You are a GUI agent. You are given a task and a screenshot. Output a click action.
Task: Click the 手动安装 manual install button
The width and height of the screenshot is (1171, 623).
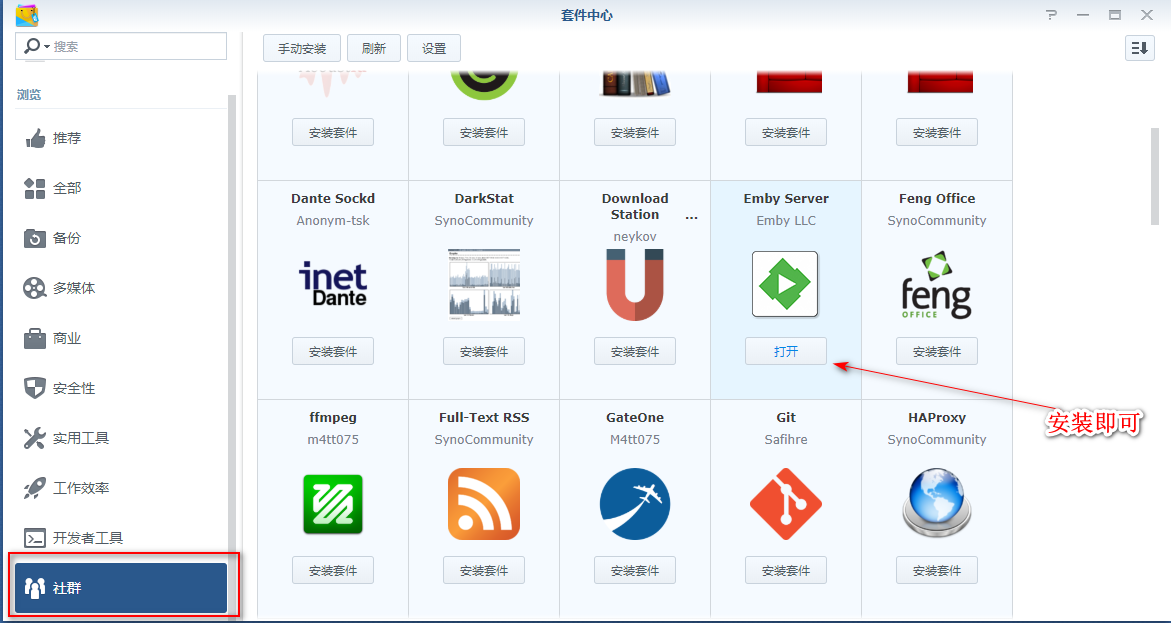click(x=302, y=48)
